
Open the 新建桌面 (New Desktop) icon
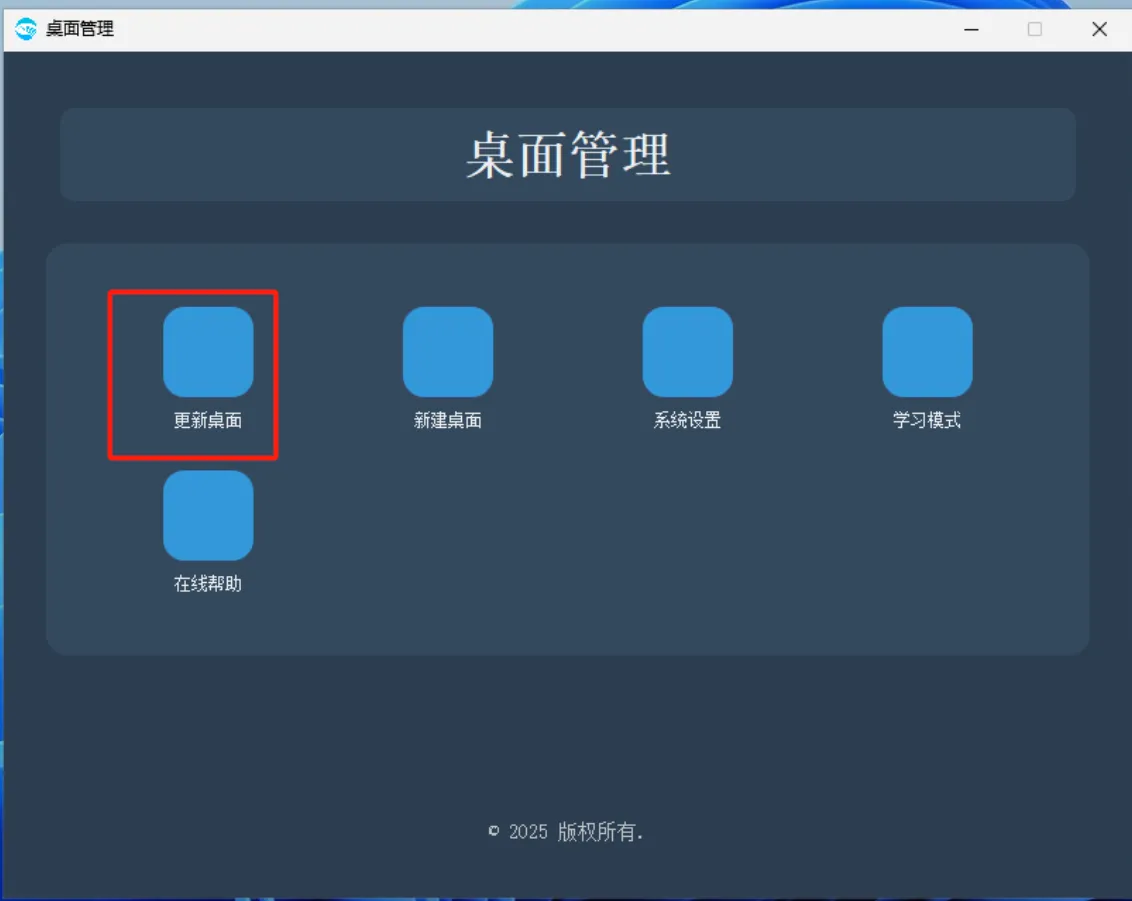tap(448, 351)
